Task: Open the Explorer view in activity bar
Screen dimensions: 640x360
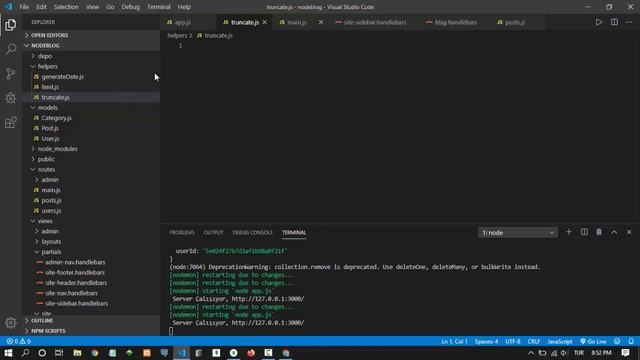Action: pyautogui.click(x=11, y=25)
